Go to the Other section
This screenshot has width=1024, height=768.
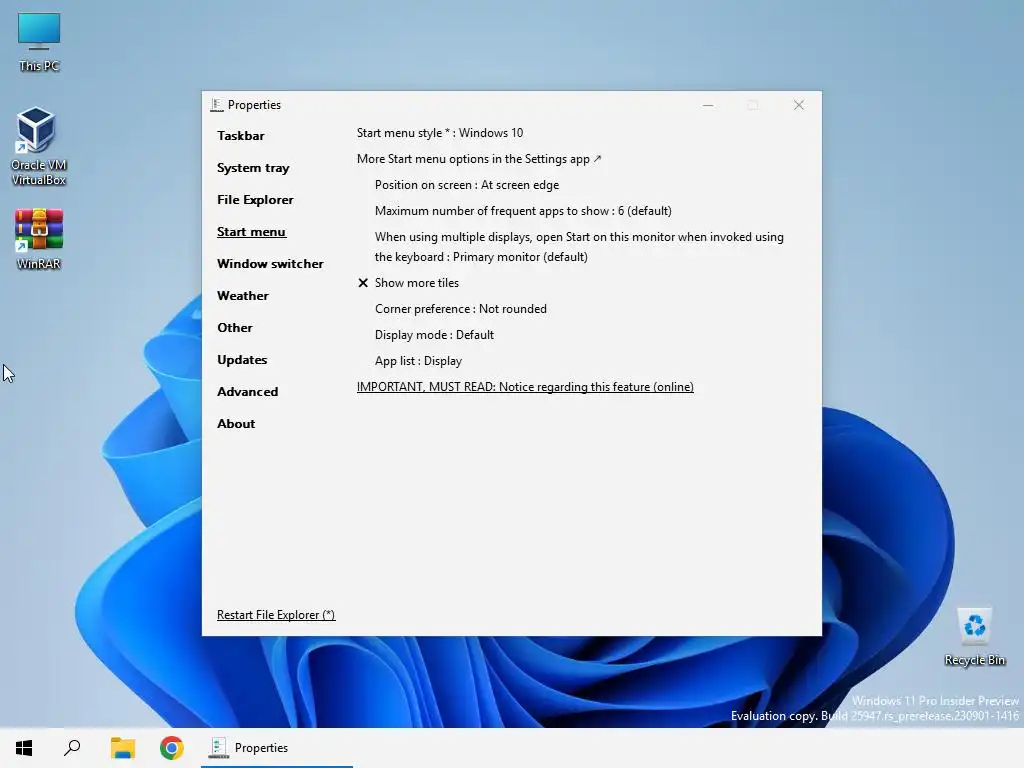click(235, 328)
